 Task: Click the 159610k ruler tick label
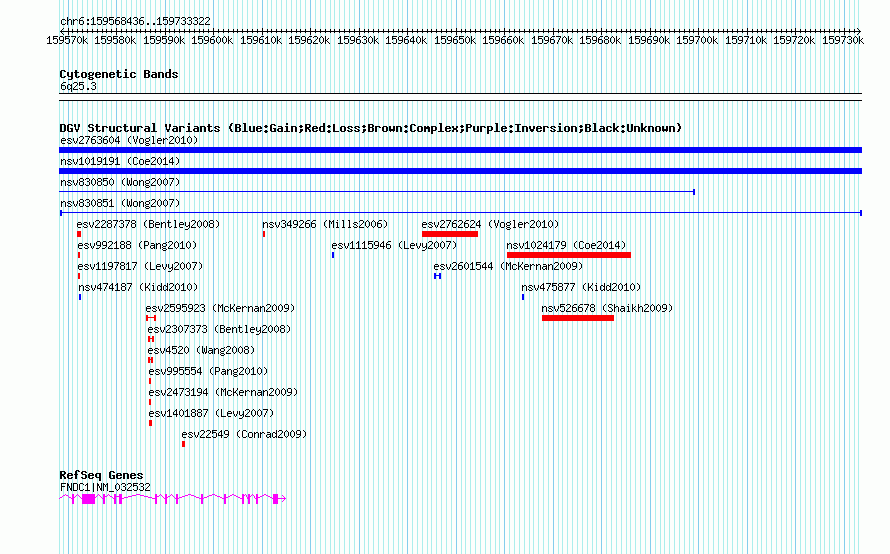(x=261, y=40)
